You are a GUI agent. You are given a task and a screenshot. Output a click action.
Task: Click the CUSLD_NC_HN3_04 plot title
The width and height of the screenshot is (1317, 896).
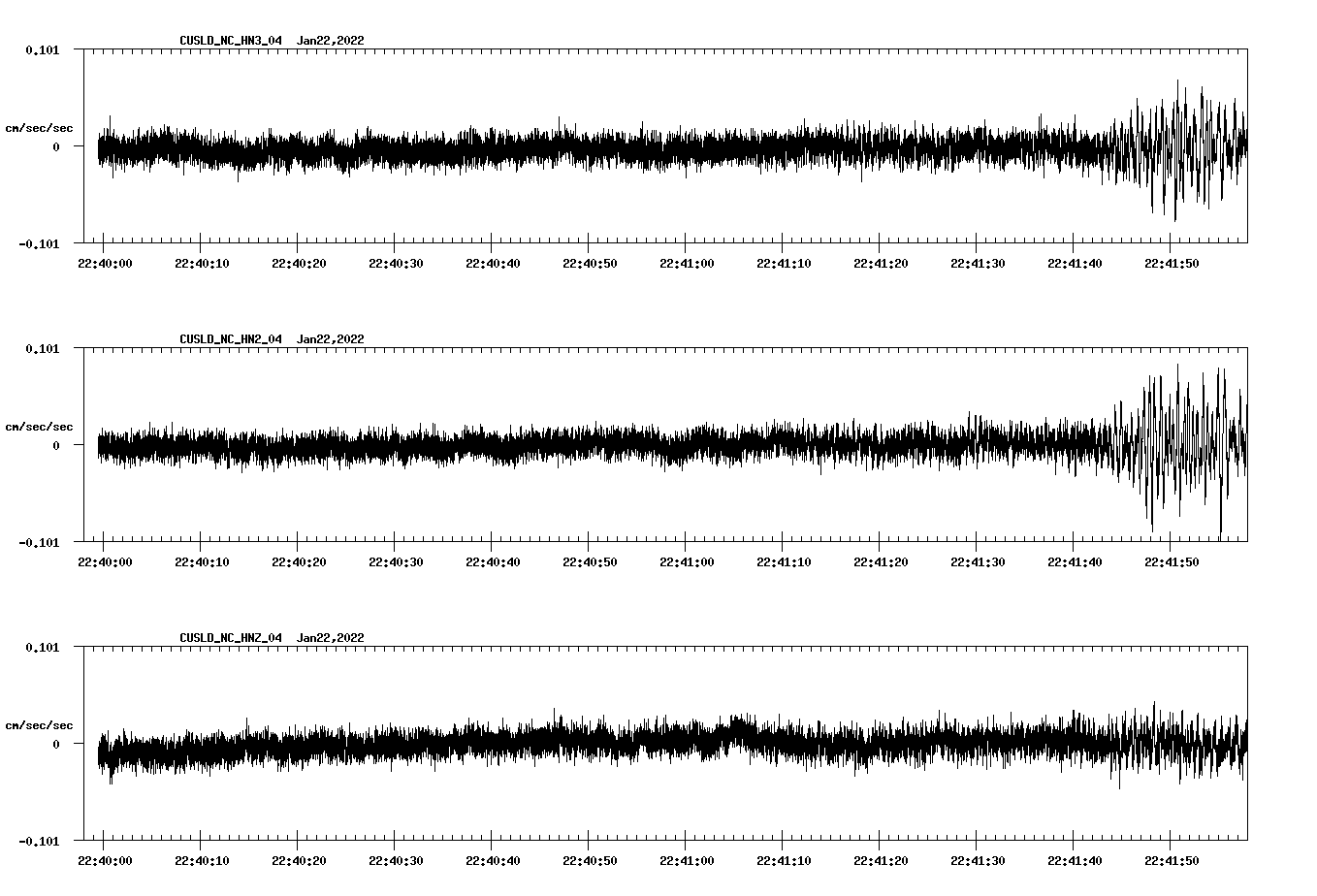point(231,41)
